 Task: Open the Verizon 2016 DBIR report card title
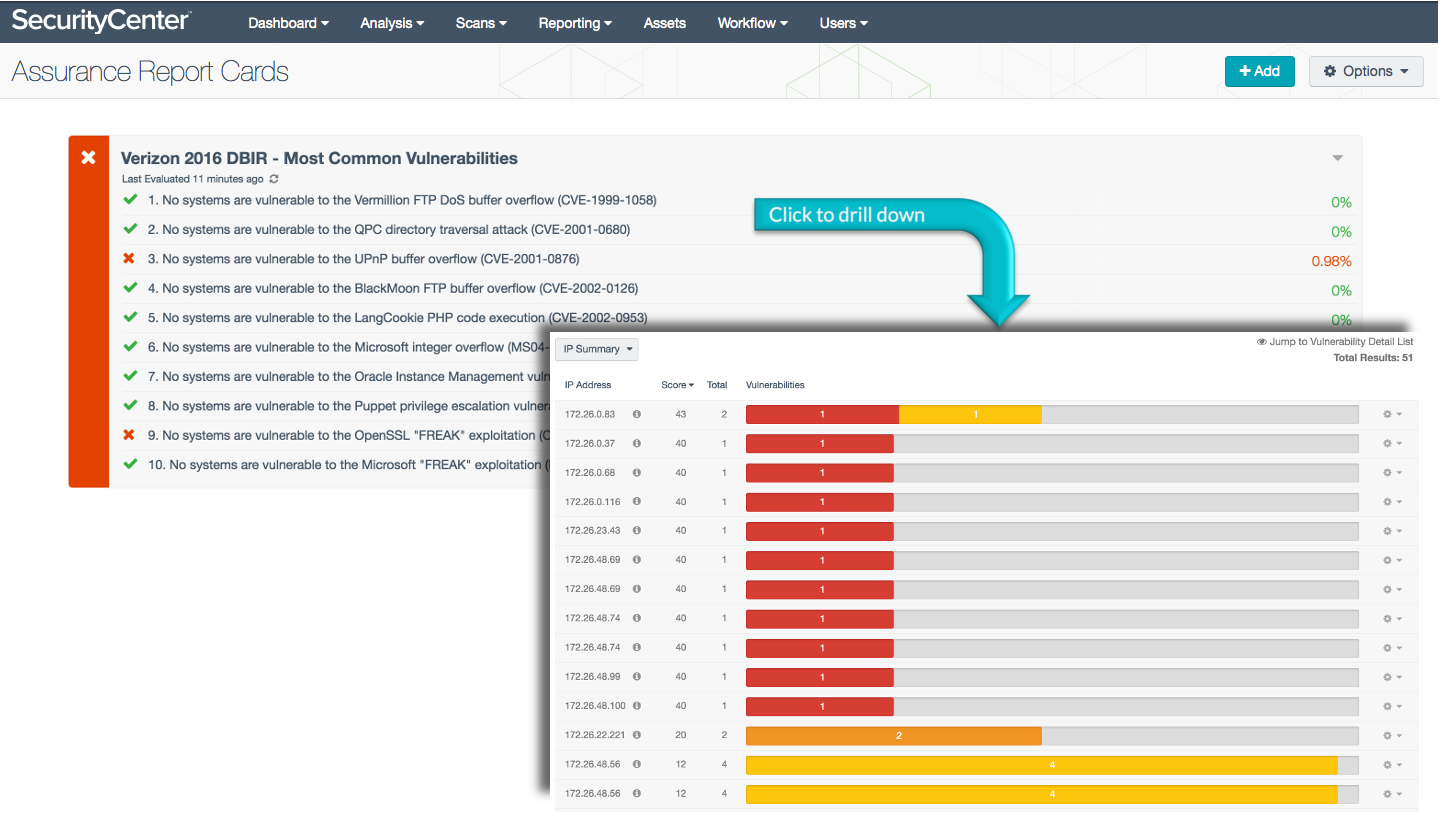[x=319, y=158]
